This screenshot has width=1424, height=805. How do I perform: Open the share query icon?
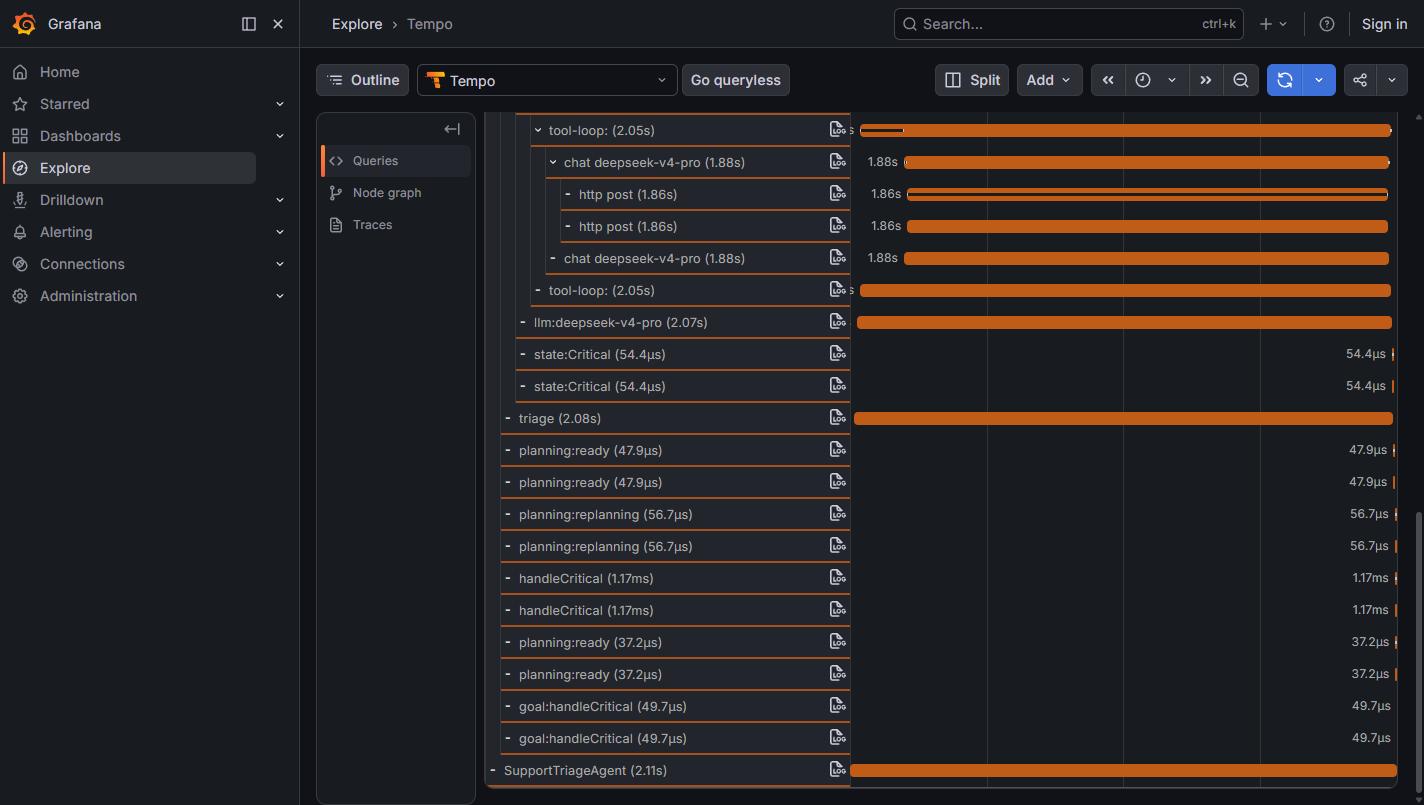[1360, 80]
